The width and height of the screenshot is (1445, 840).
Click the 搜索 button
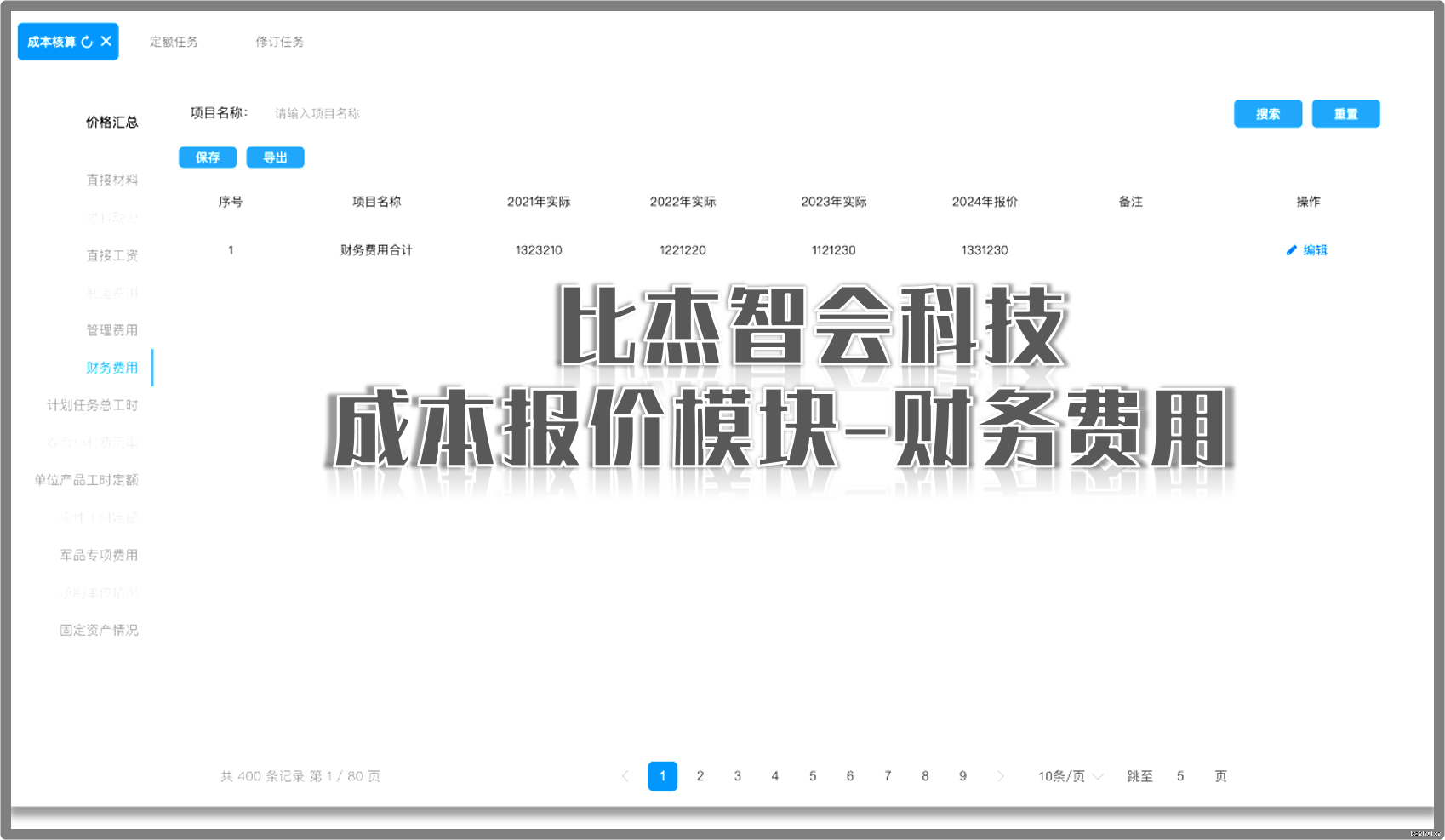coord(1267,114)
